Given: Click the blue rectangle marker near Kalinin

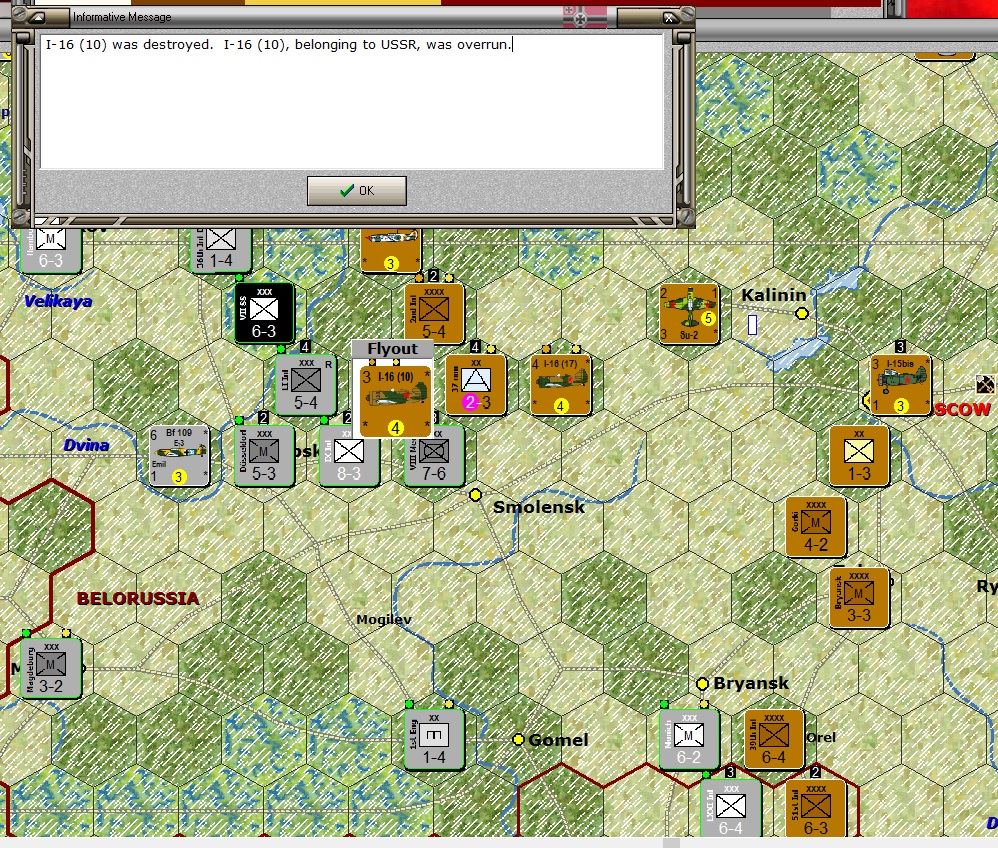Looking at the screenshot, I should (x=753, y=325).
